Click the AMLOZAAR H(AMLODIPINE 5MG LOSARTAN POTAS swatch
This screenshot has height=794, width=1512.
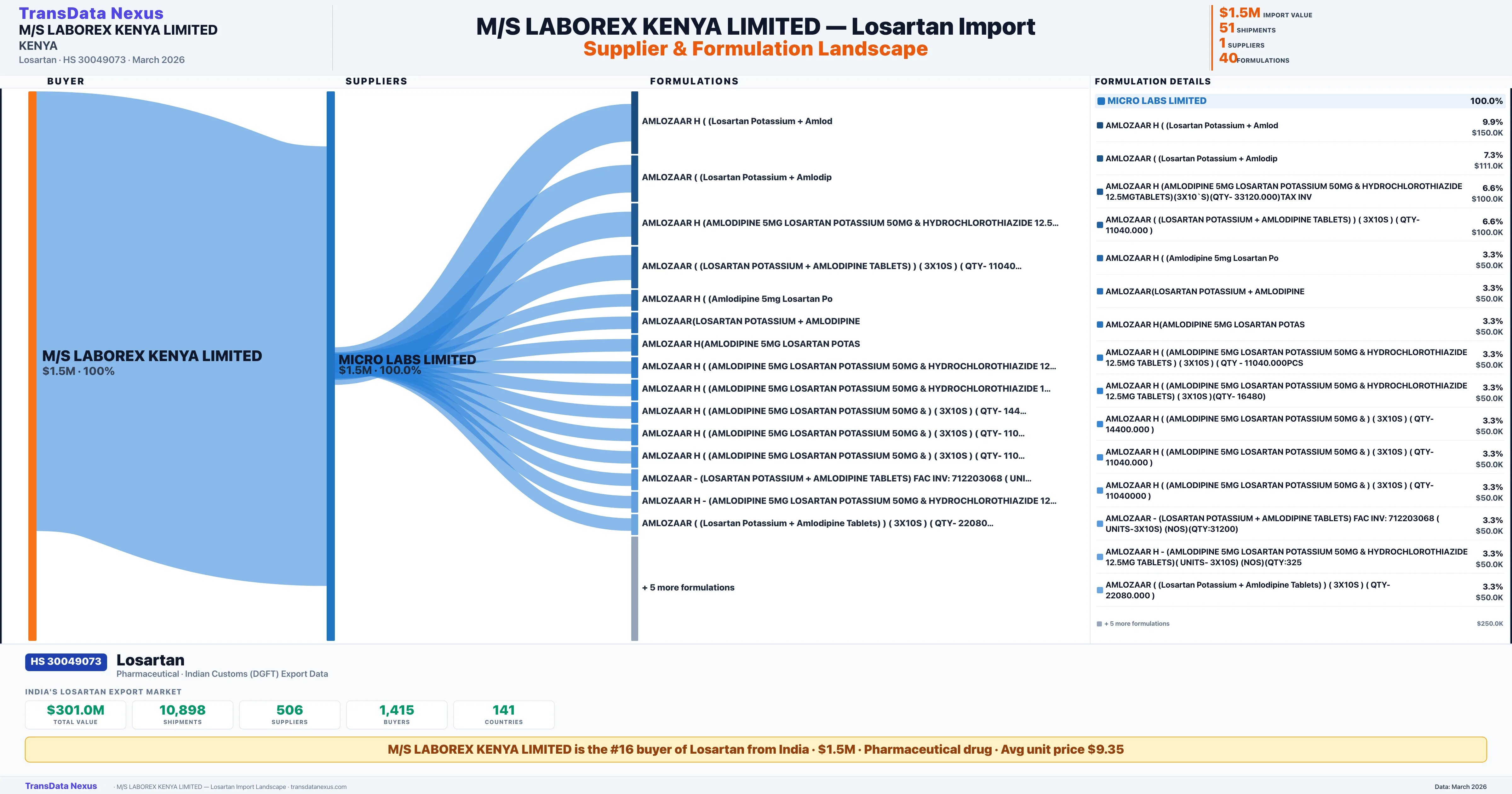pos(1100,325)
